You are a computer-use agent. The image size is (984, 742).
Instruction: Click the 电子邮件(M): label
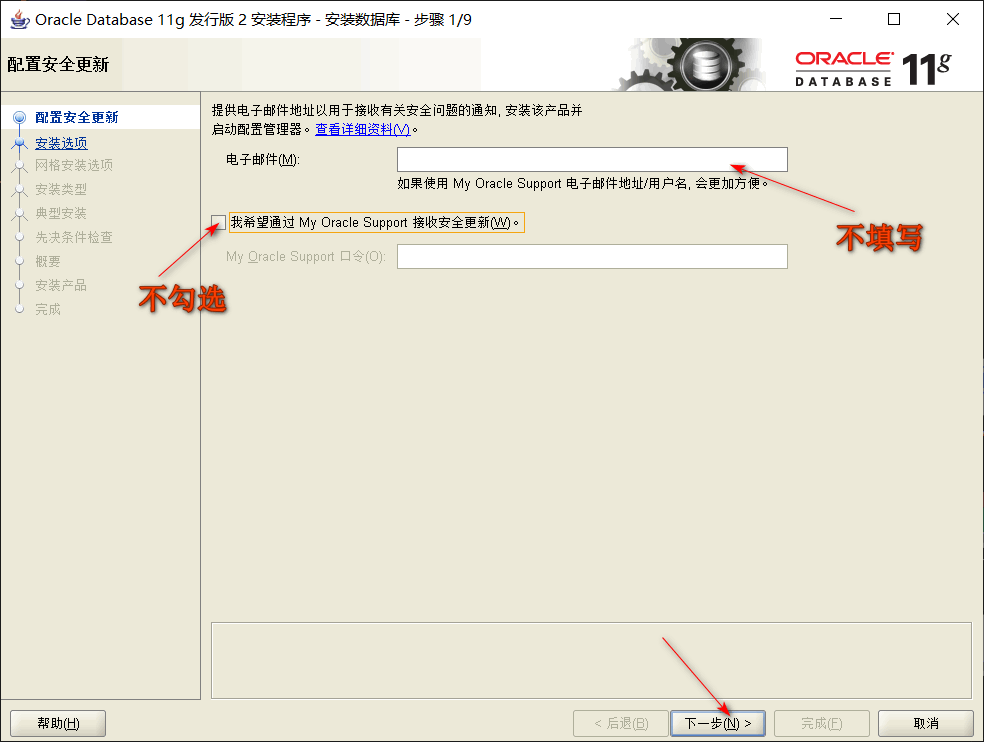[x=263, y=159]
